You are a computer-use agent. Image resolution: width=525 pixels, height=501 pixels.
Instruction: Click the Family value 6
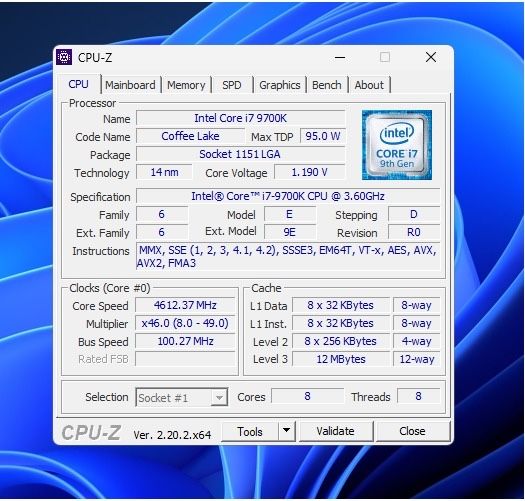pos(162,214)
